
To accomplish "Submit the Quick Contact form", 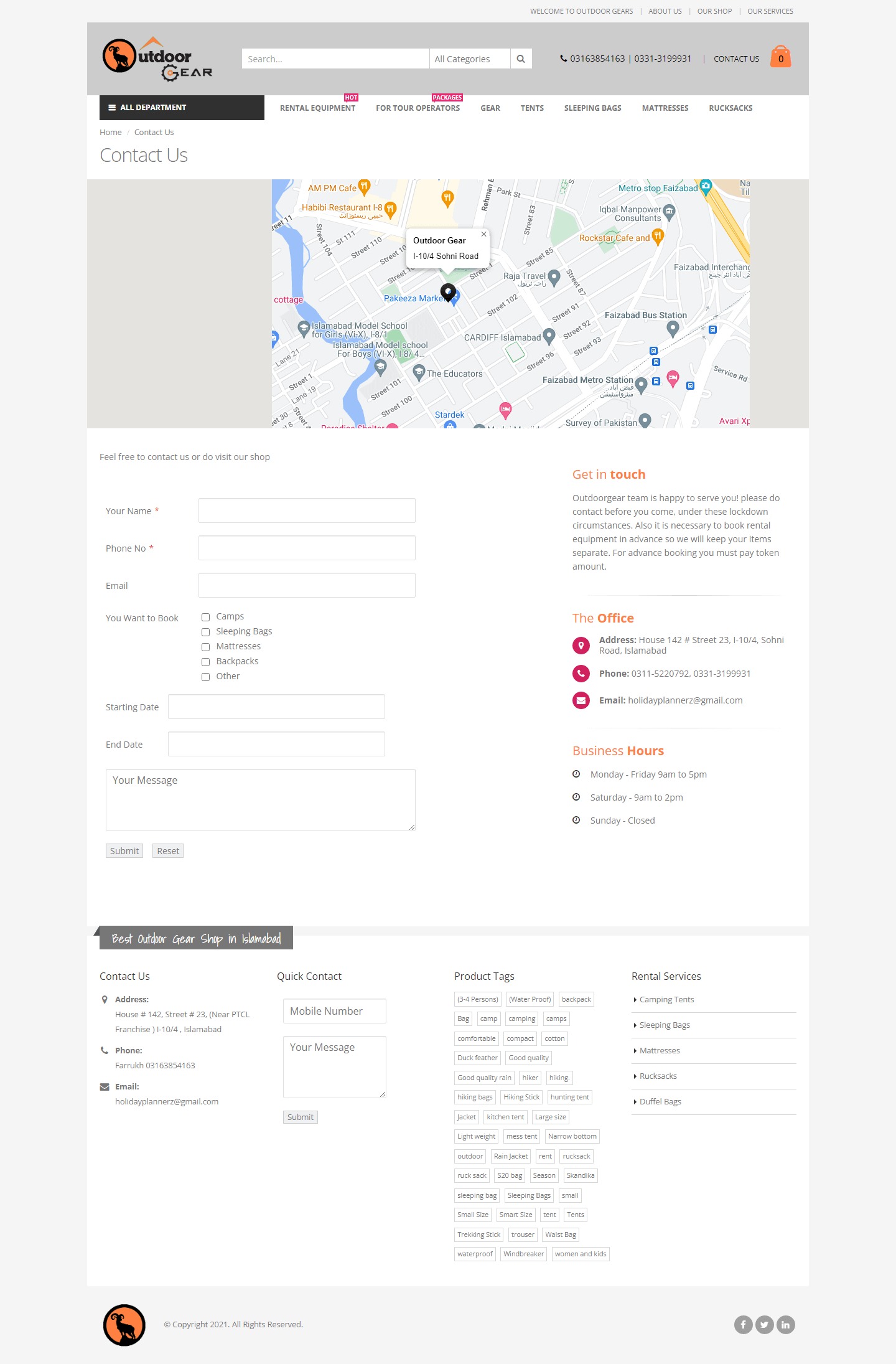I will point(301,1117).
